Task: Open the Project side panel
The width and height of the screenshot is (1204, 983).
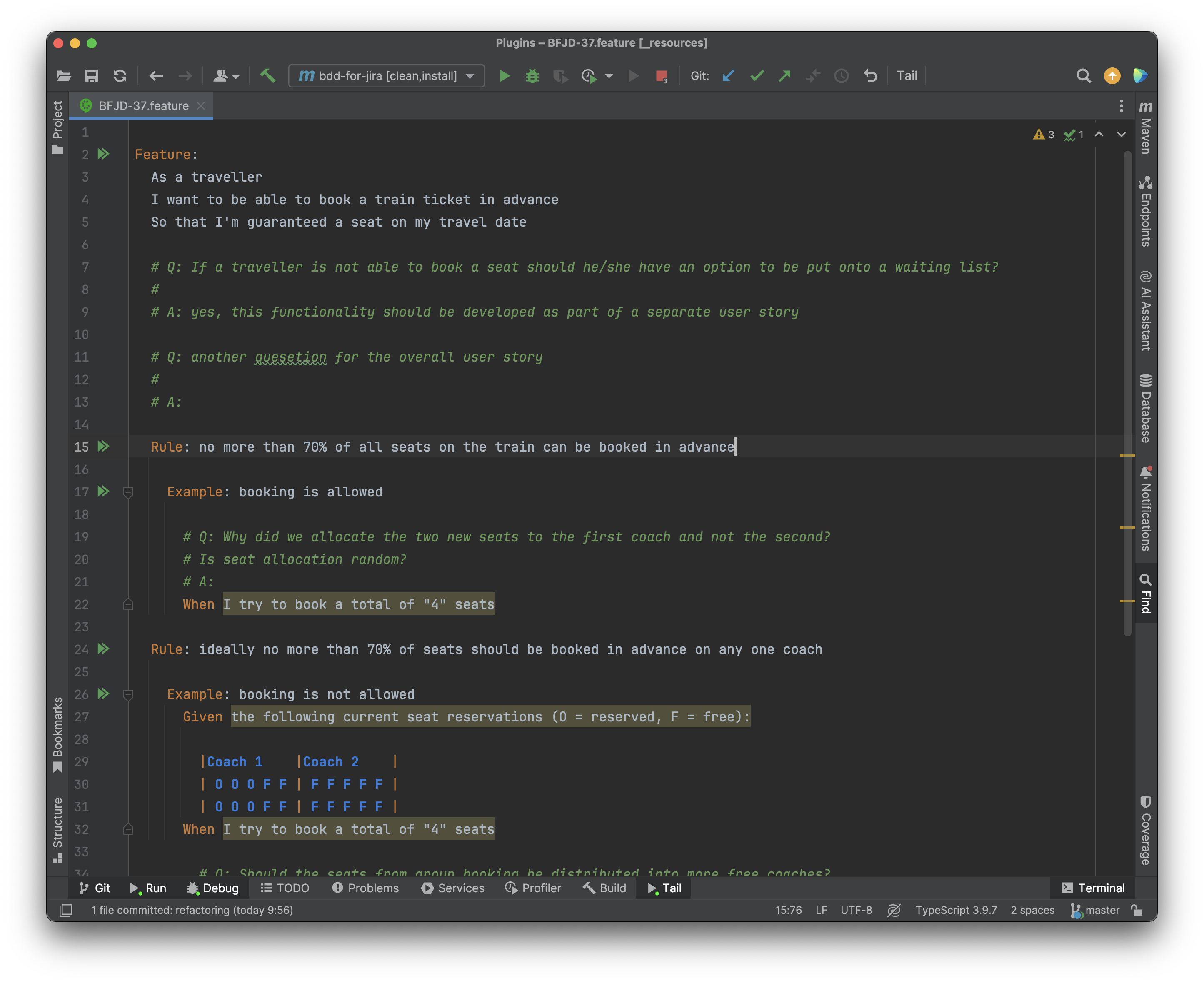Action: (57, 127)
